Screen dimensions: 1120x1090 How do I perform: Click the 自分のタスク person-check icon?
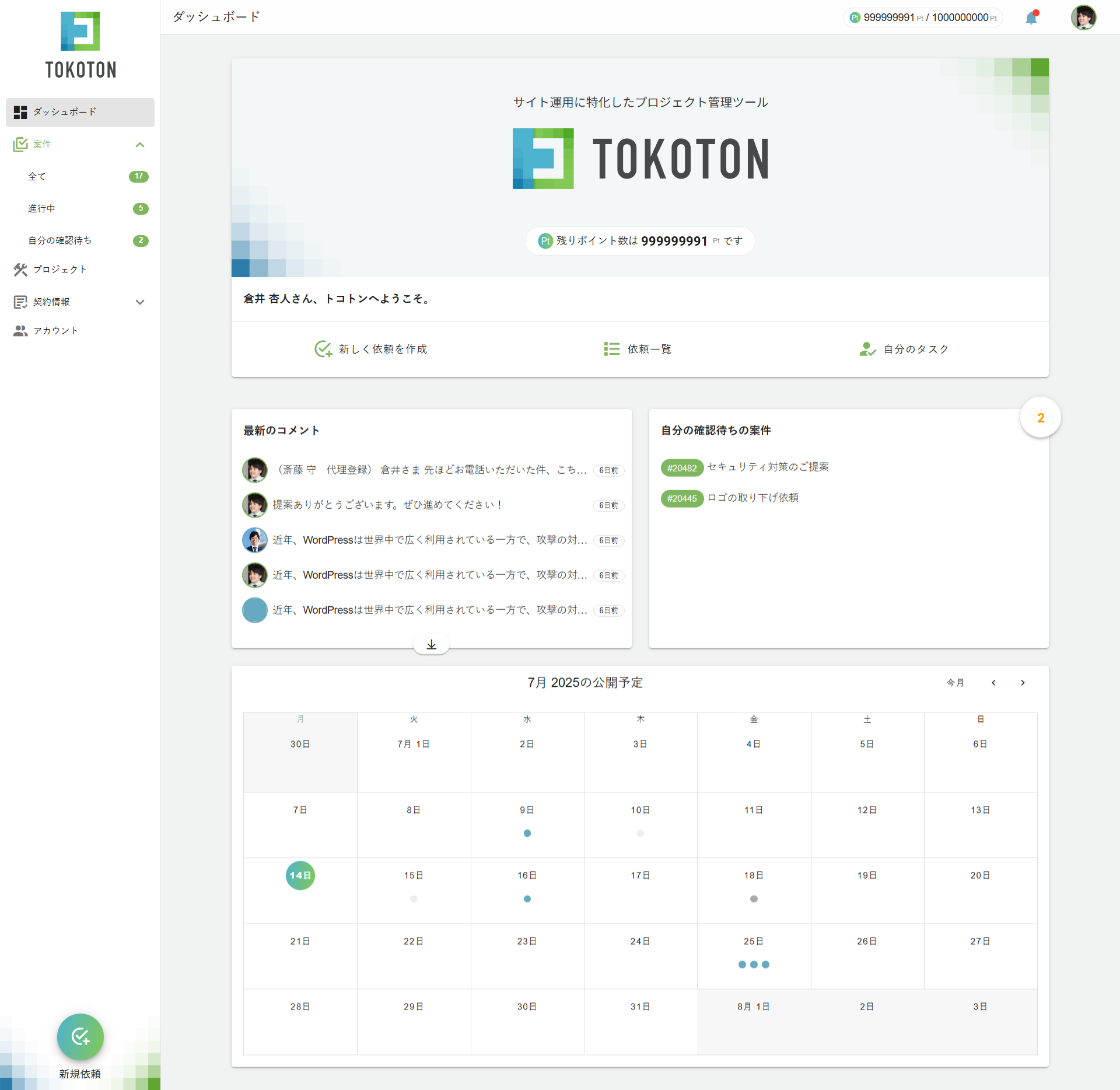click(x=867, y=349)
